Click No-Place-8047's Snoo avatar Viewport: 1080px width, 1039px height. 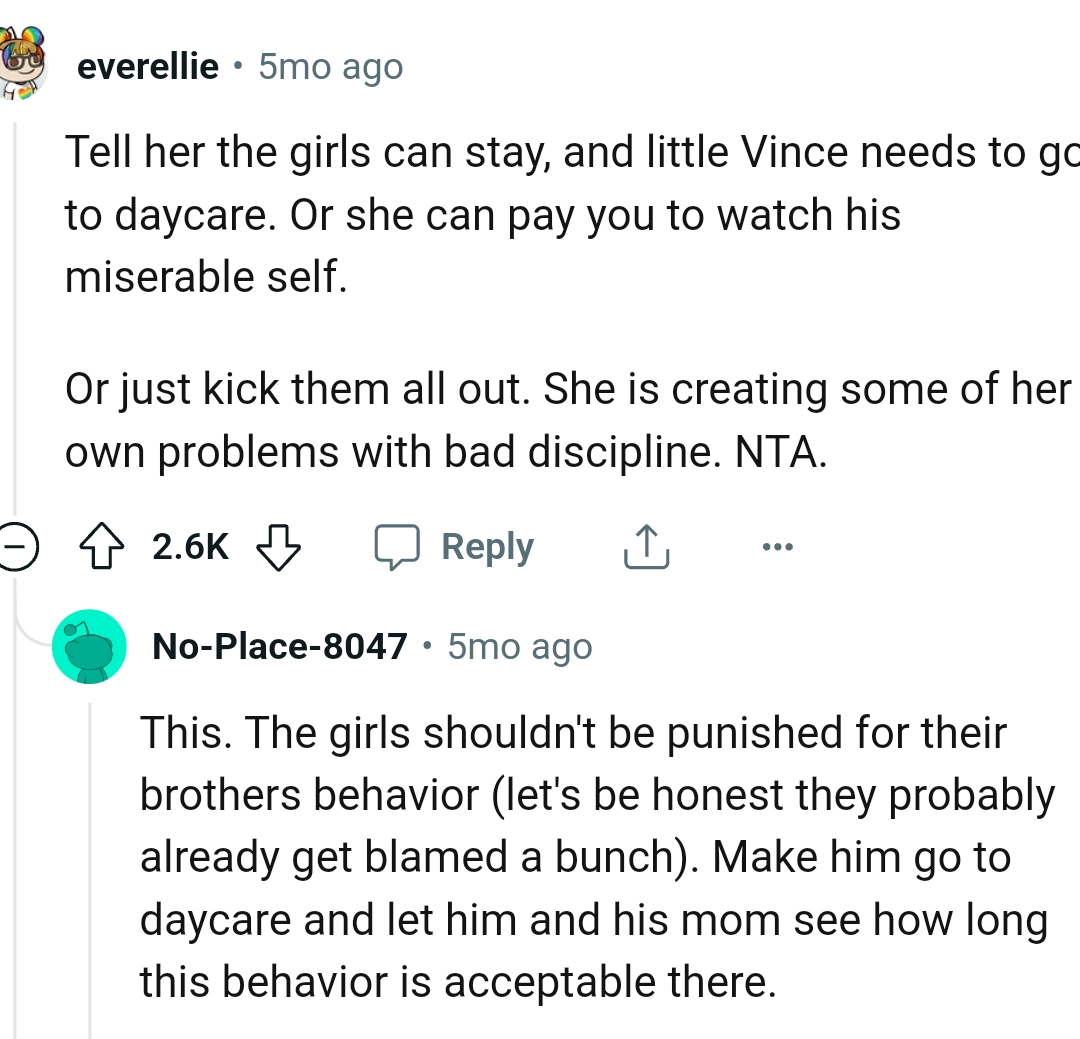click(x=88, y=646)
